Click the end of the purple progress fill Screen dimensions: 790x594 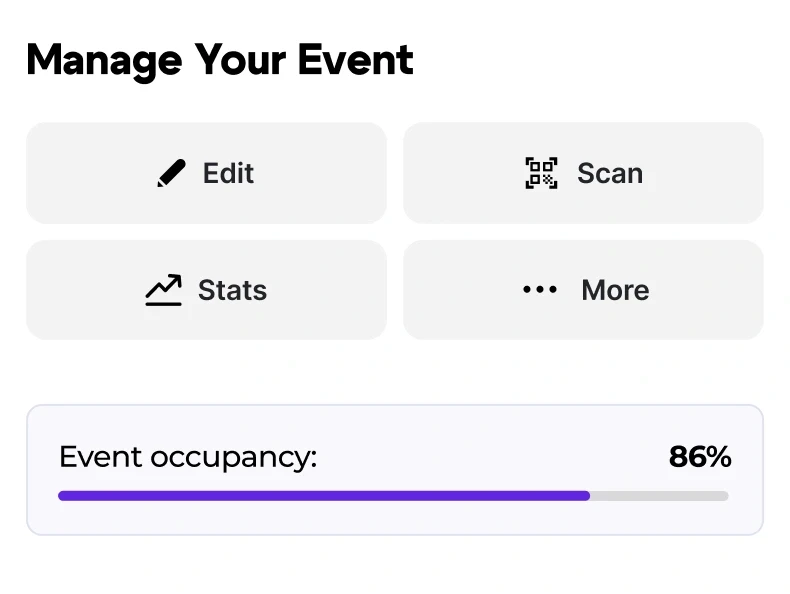[587, 496]
